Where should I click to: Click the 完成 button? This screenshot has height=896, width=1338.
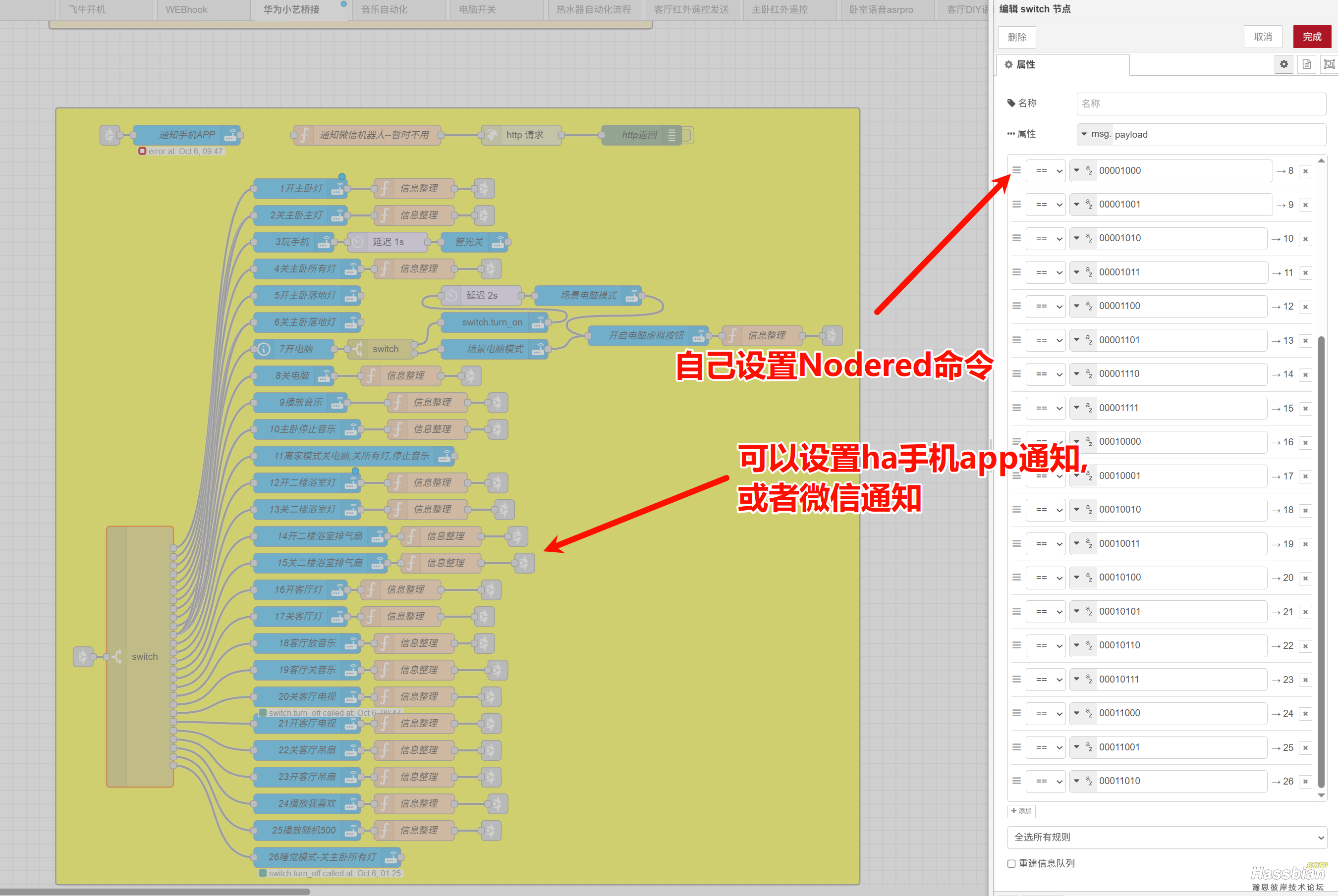click(1312, 37)
